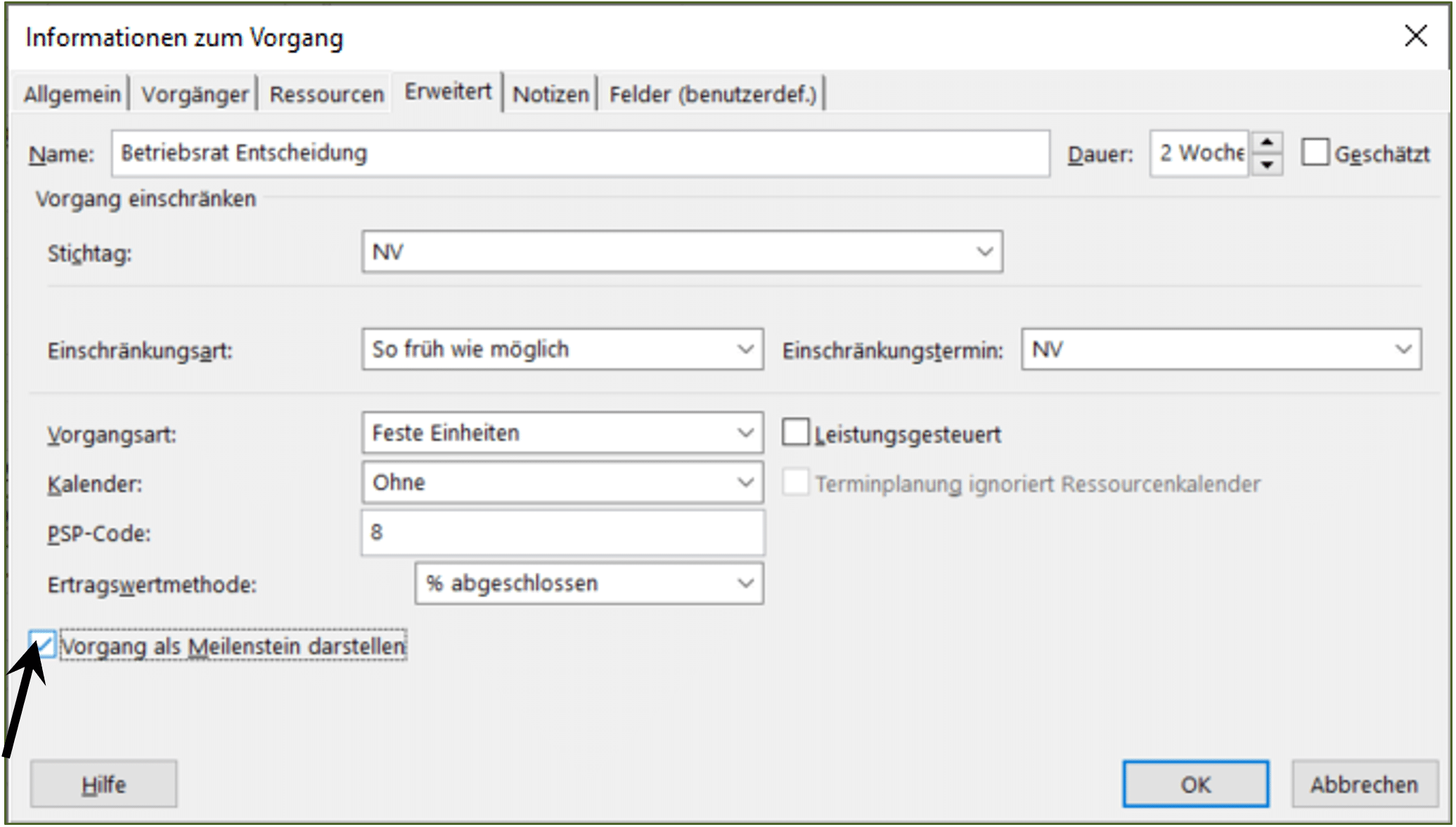Image resolution: width=1456 pixels, height=827 pixels.
Task: Open the Einschränkungstermin date picker
Action: click(1403, 349)
